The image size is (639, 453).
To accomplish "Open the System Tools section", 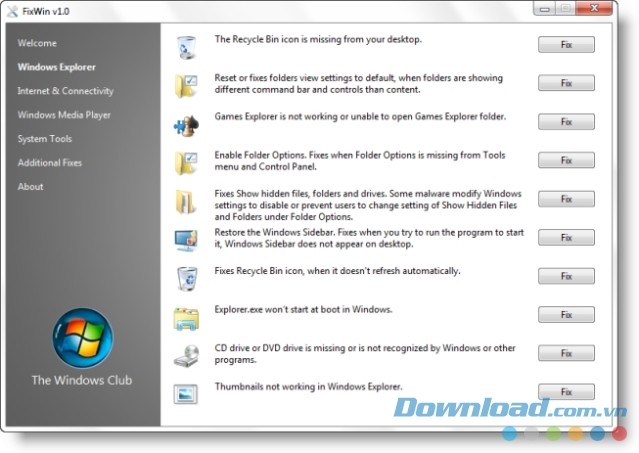I will (x=45, y=139).
